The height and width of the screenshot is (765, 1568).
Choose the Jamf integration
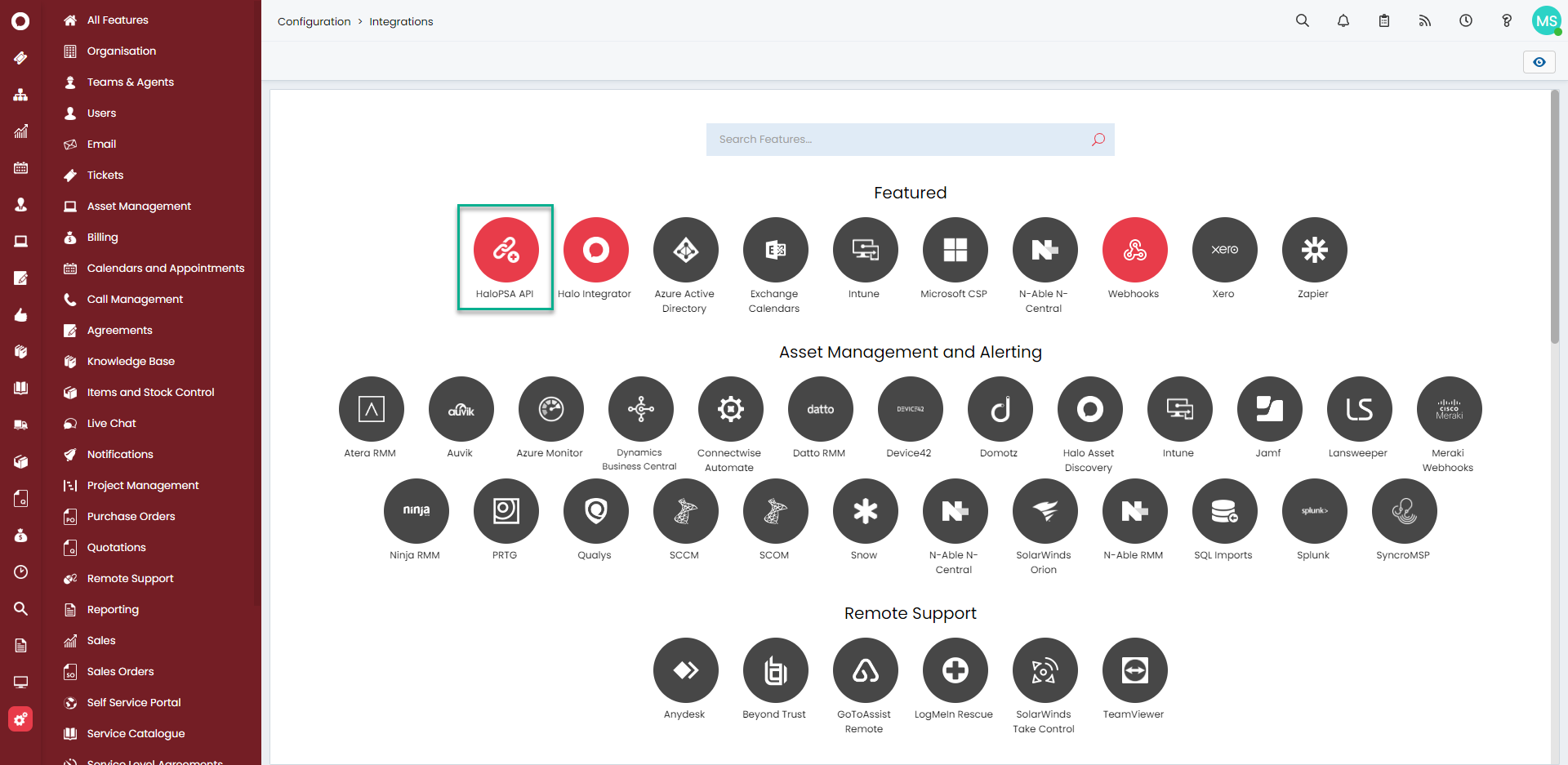[1269, 409]
